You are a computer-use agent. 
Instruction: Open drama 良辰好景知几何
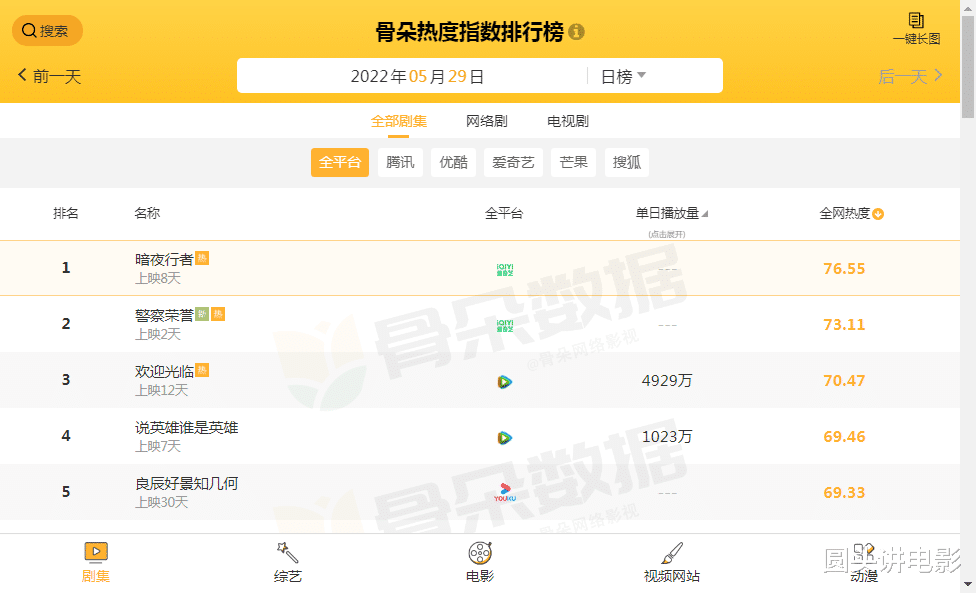[x=187, y=483]
